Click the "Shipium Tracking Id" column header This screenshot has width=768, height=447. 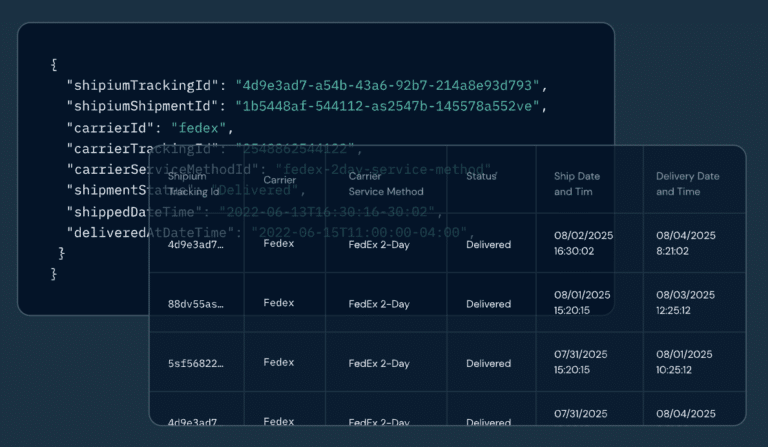click(193, 184)
